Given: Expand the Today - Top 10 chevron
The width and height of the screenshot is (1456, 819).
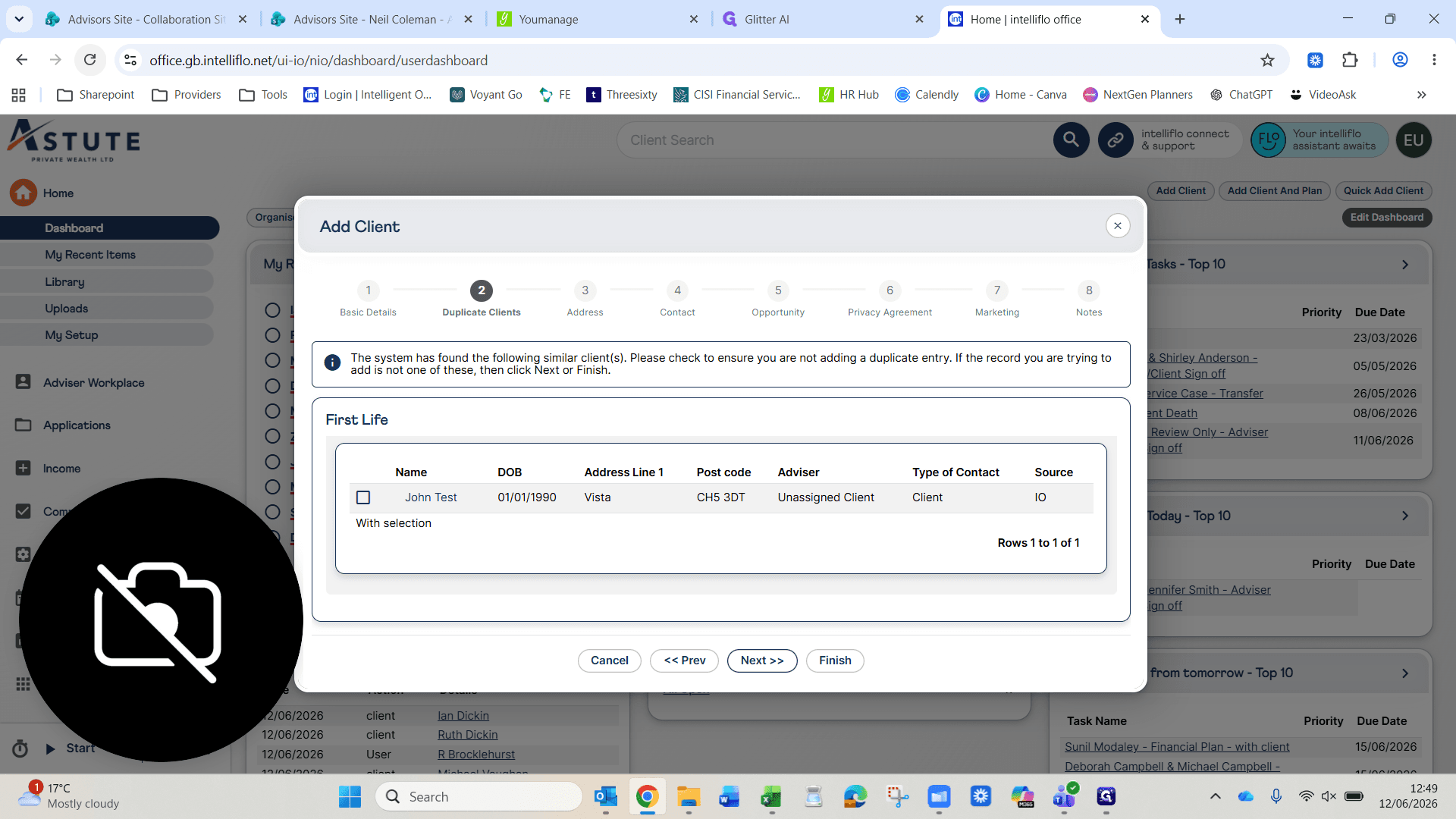Looking at the screenshot, I should point(1405,516).
